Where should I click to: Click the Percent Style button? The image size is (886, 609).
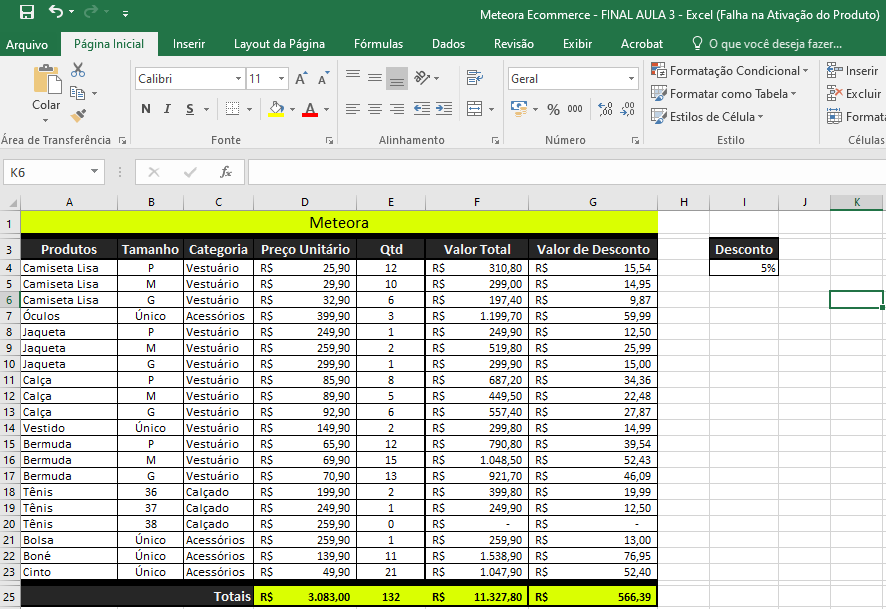(x=553, y=109)
